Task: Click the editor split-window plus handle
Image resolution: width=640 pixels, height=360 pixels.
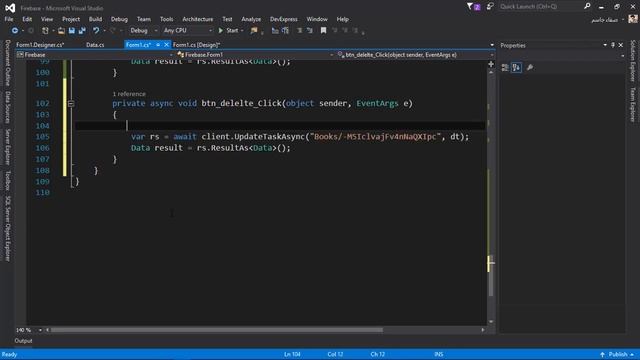Action: [491, 64]
